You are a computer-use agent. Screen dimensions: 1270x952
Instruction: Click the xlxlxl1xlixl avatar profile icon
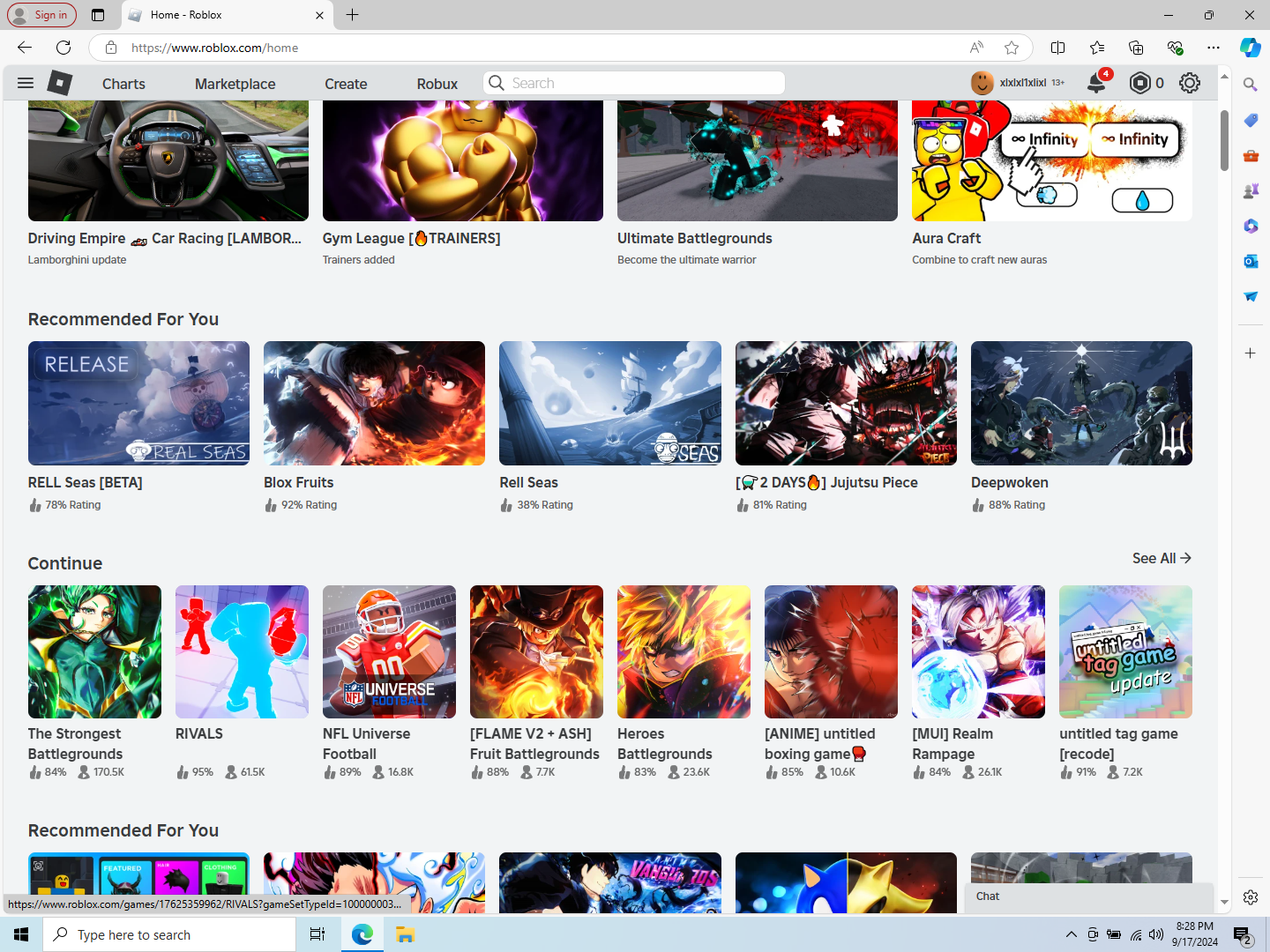click(982, 83)
